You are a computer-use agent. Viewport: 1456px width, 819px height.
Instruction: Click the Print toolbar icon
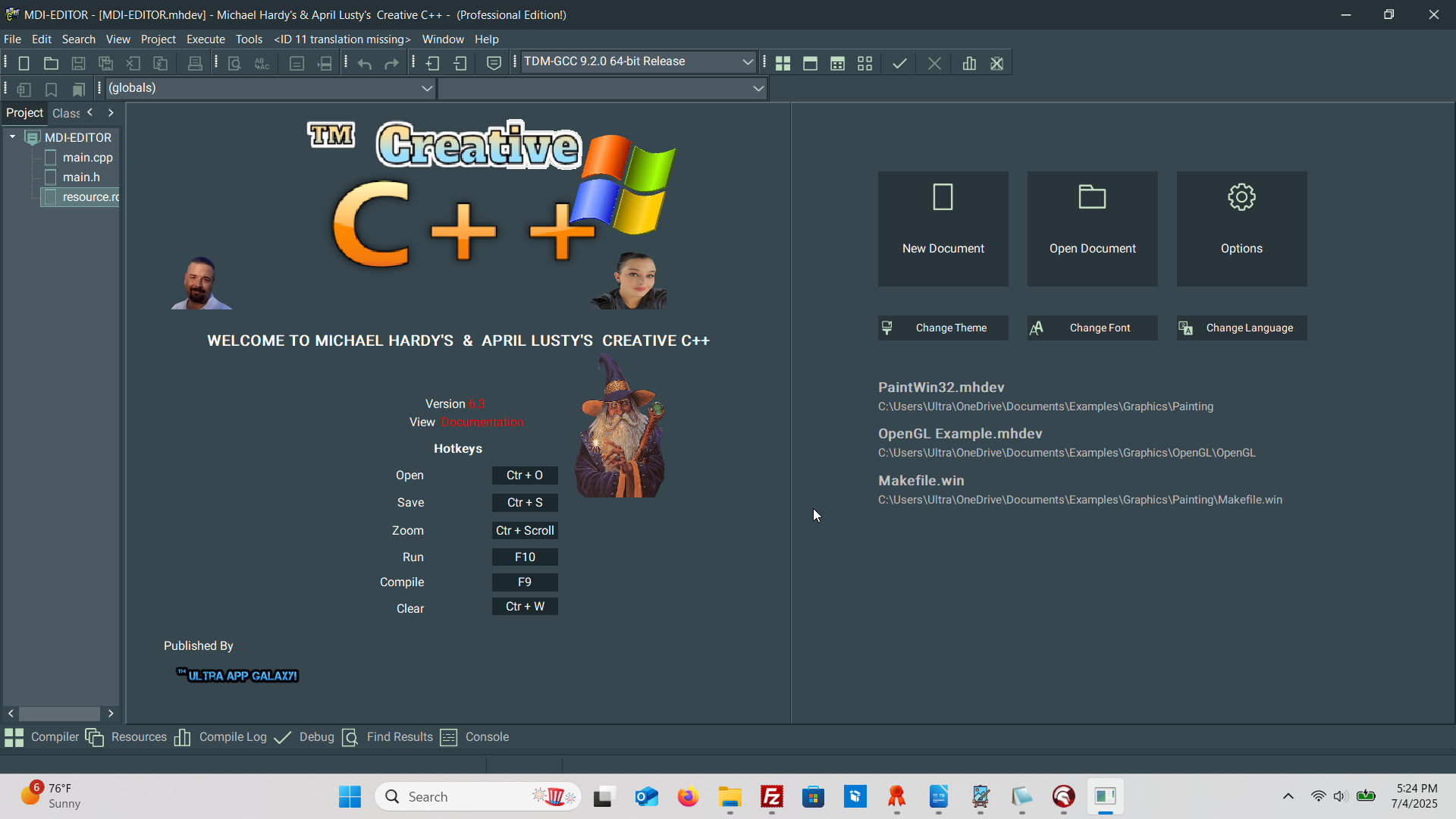point(195,64)
